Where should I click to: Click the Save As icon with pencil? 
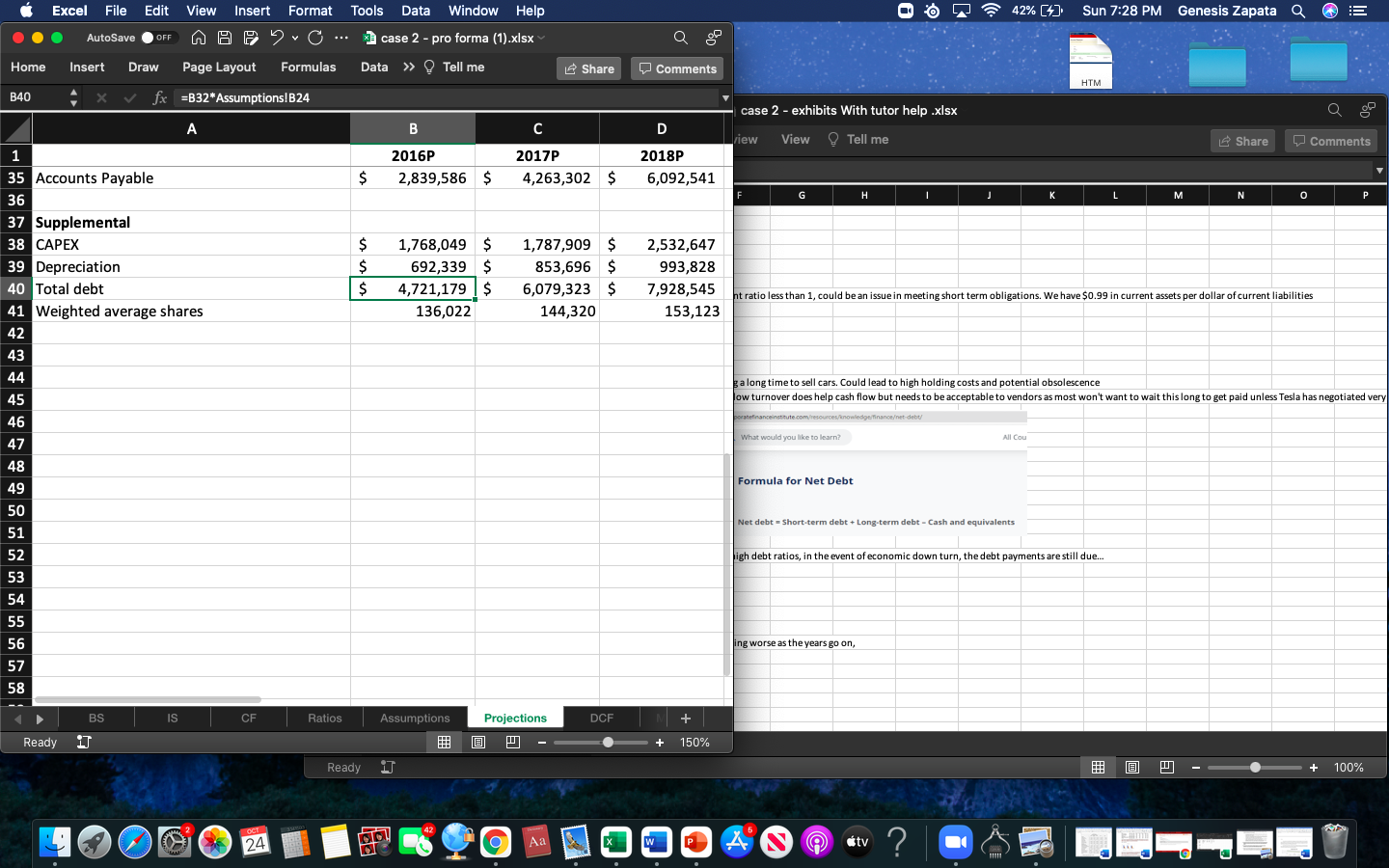click(251, 38)
